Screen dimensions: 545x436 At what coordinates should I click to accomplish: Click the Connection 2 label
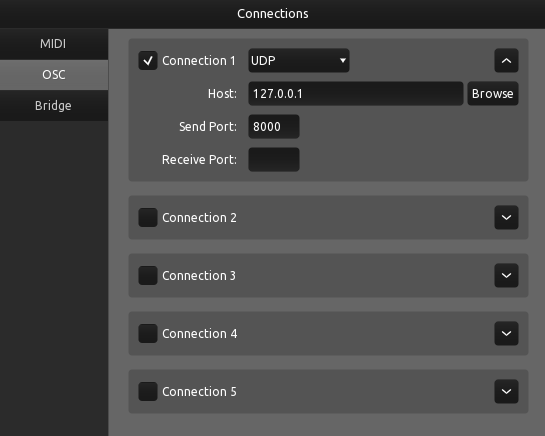click(199, 218)
